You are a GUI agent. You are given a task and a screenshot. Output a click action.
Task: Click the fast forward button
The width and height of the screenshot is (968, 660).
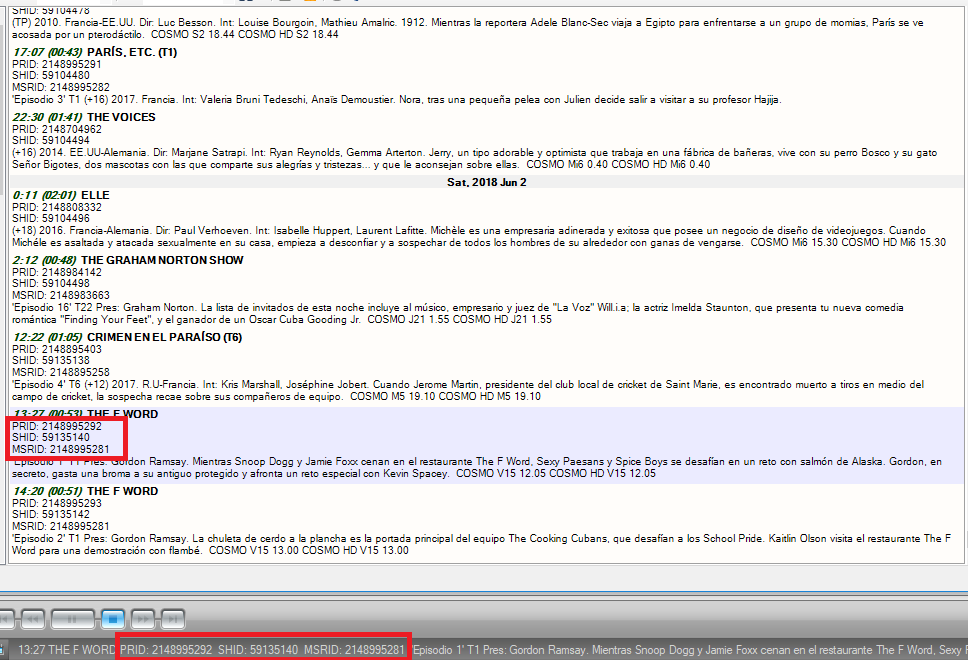[x=142, y=619]
